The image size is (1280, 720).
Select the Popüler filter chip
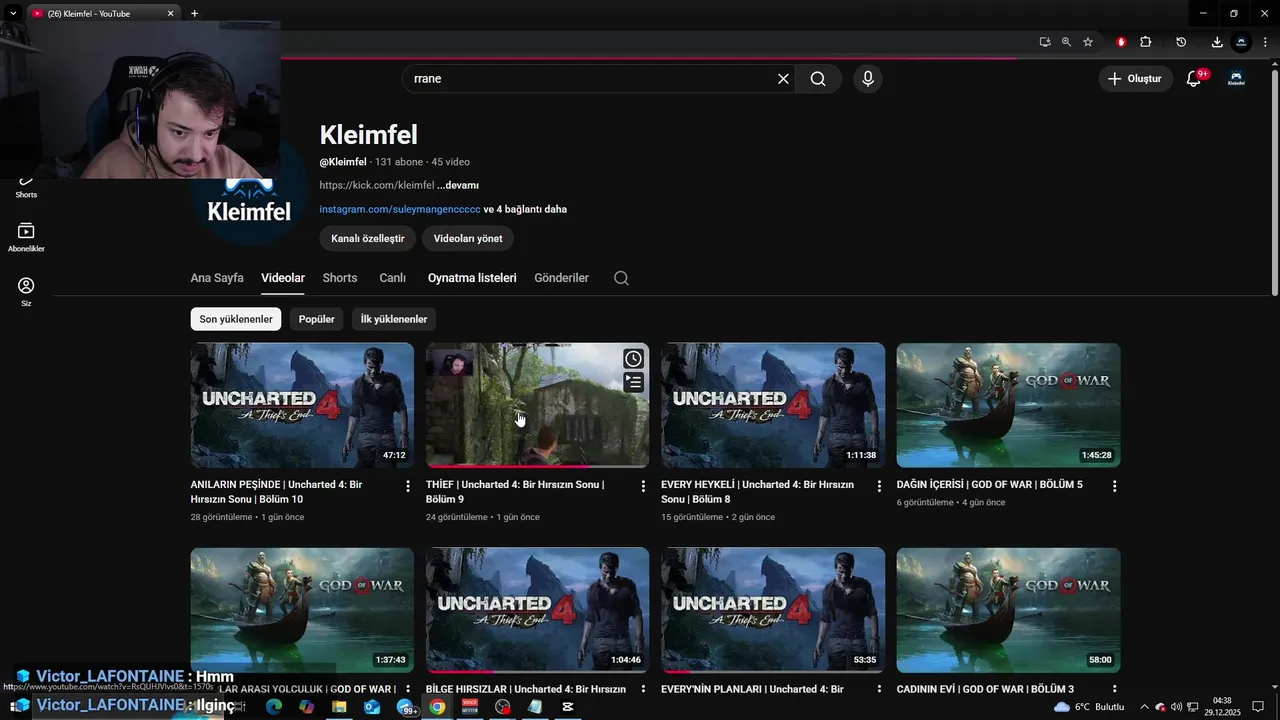click(x=316, y=319)
